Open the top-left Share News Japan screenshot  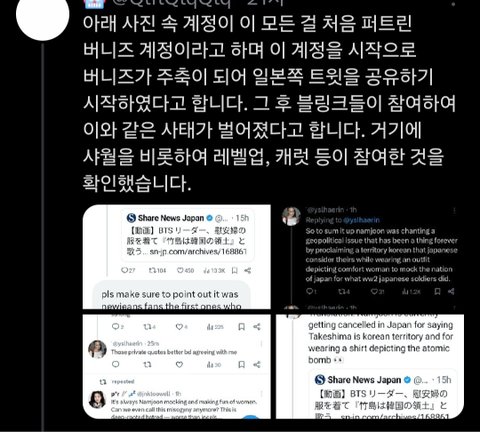(x=177, y=257)
